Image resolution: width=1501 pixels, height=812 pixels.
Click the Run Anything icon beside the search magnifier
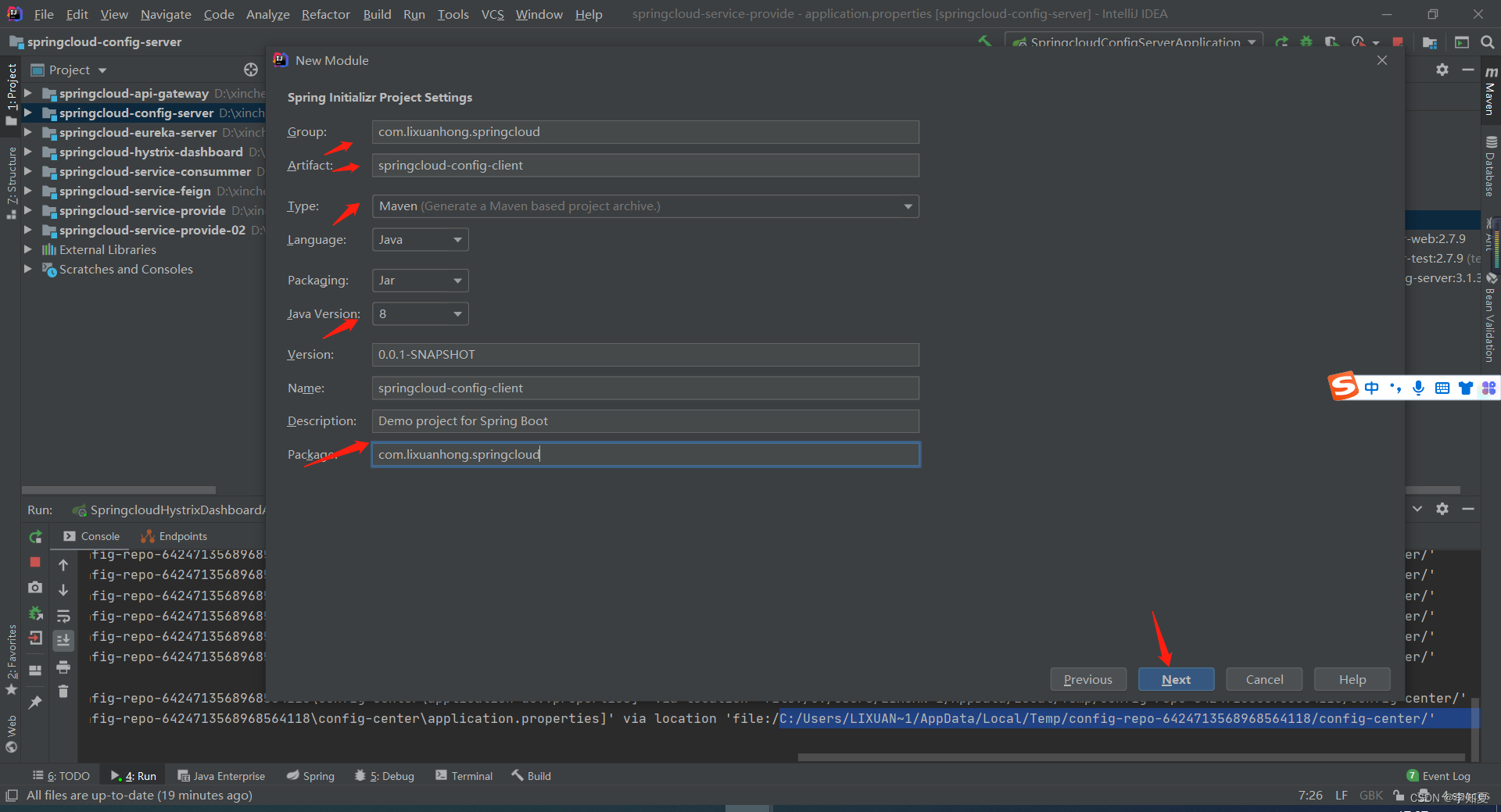click(1462, 42)
